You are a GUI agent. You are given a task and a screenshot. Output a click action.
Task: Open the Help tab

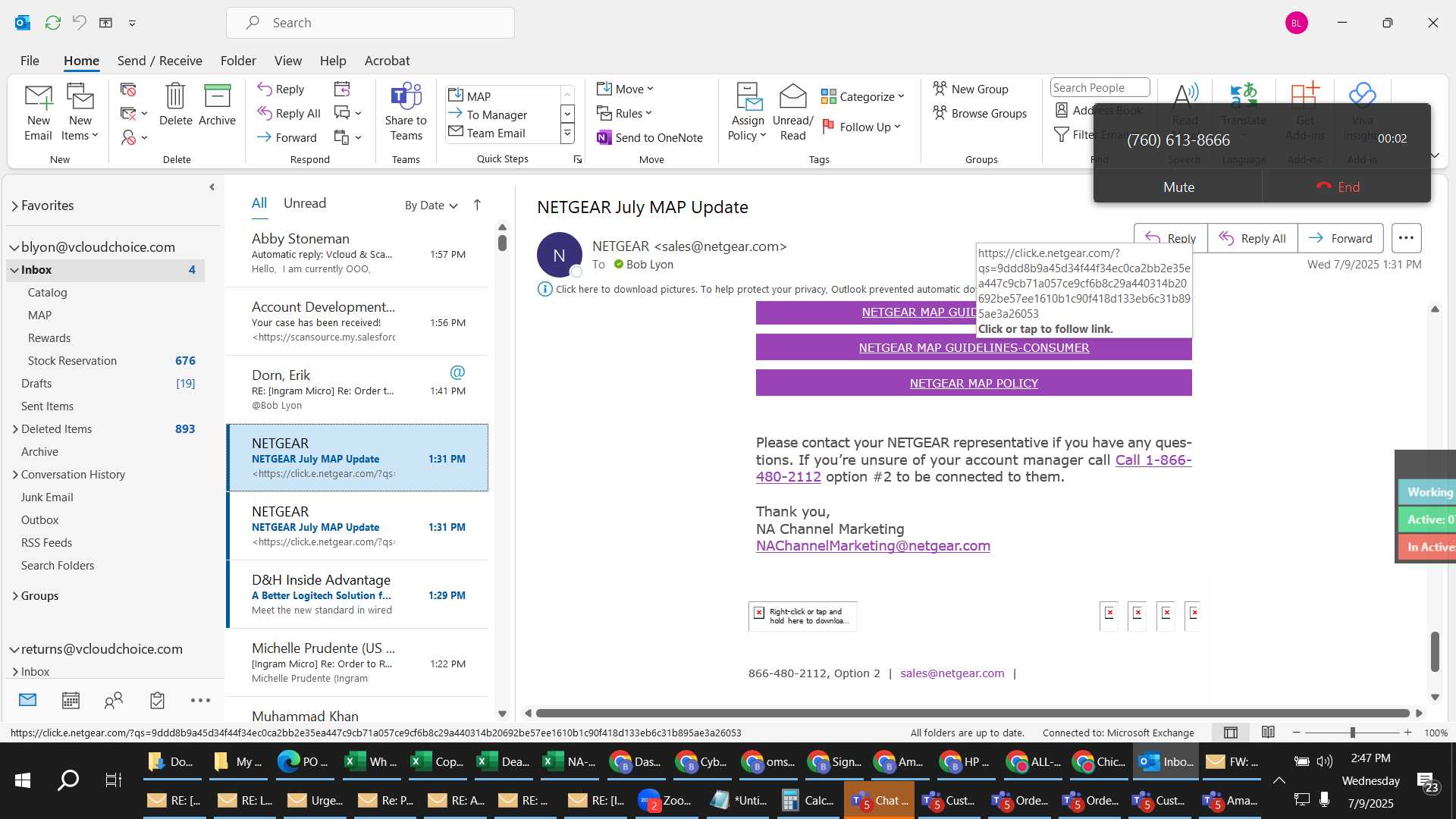click(x=333, y=61)
